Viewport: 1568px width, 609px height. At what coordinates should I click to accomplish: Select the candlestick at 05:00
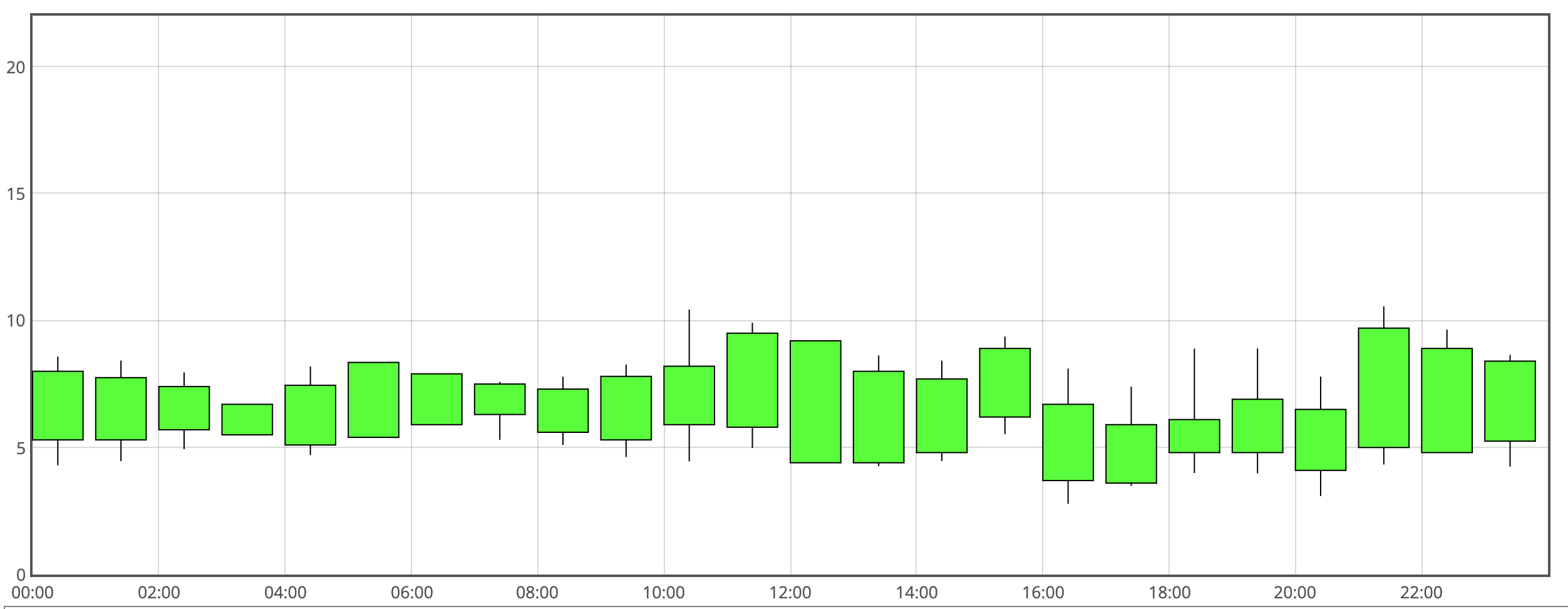tap(373, 400)
